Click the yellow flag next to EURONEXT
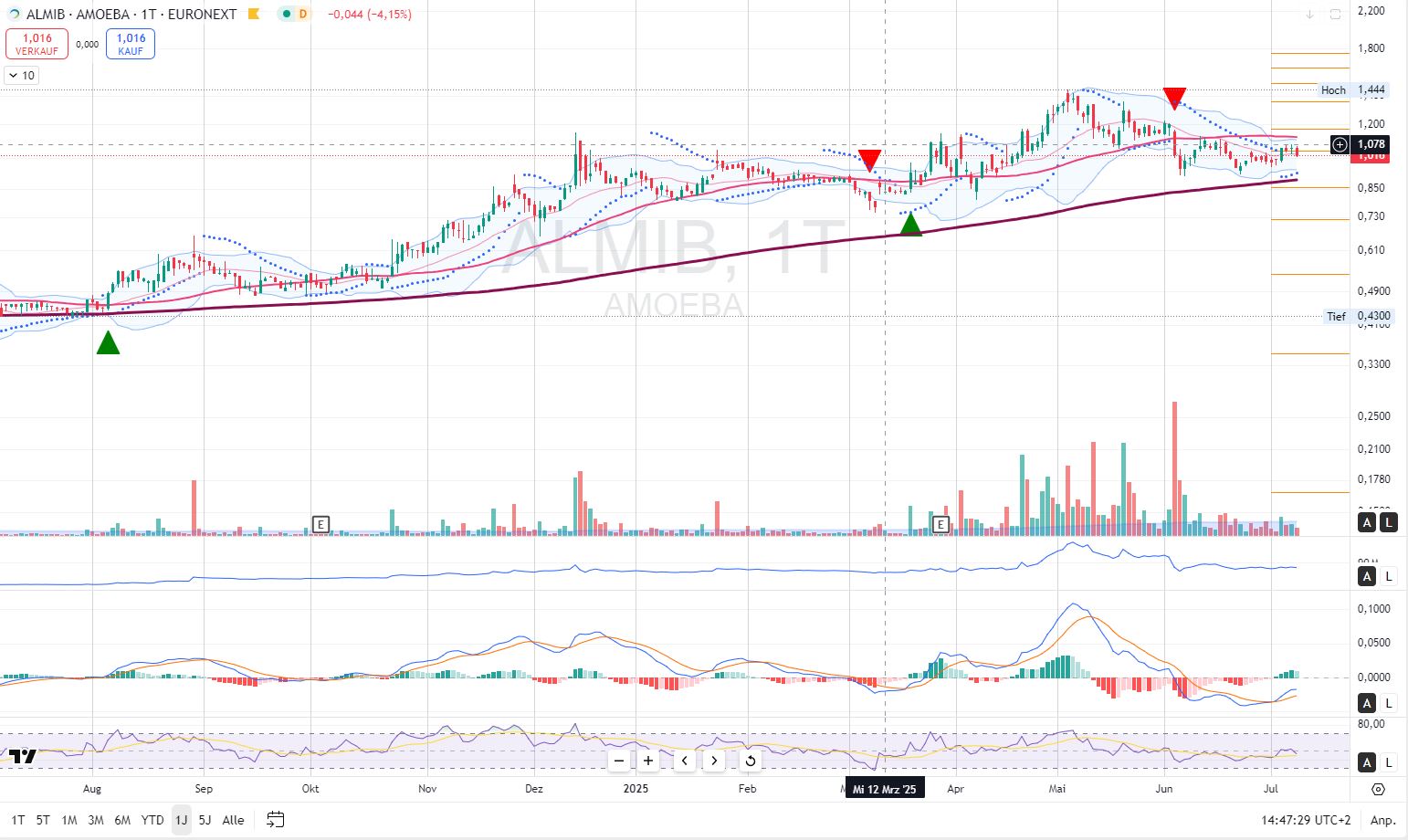The height and width of the screenshot is (840, 1408). pyautogui.click(x=255, y=15)
